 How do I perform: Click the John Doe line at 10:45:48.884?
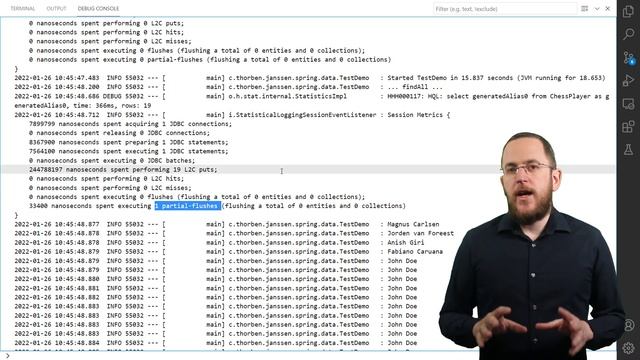(216, 343)
